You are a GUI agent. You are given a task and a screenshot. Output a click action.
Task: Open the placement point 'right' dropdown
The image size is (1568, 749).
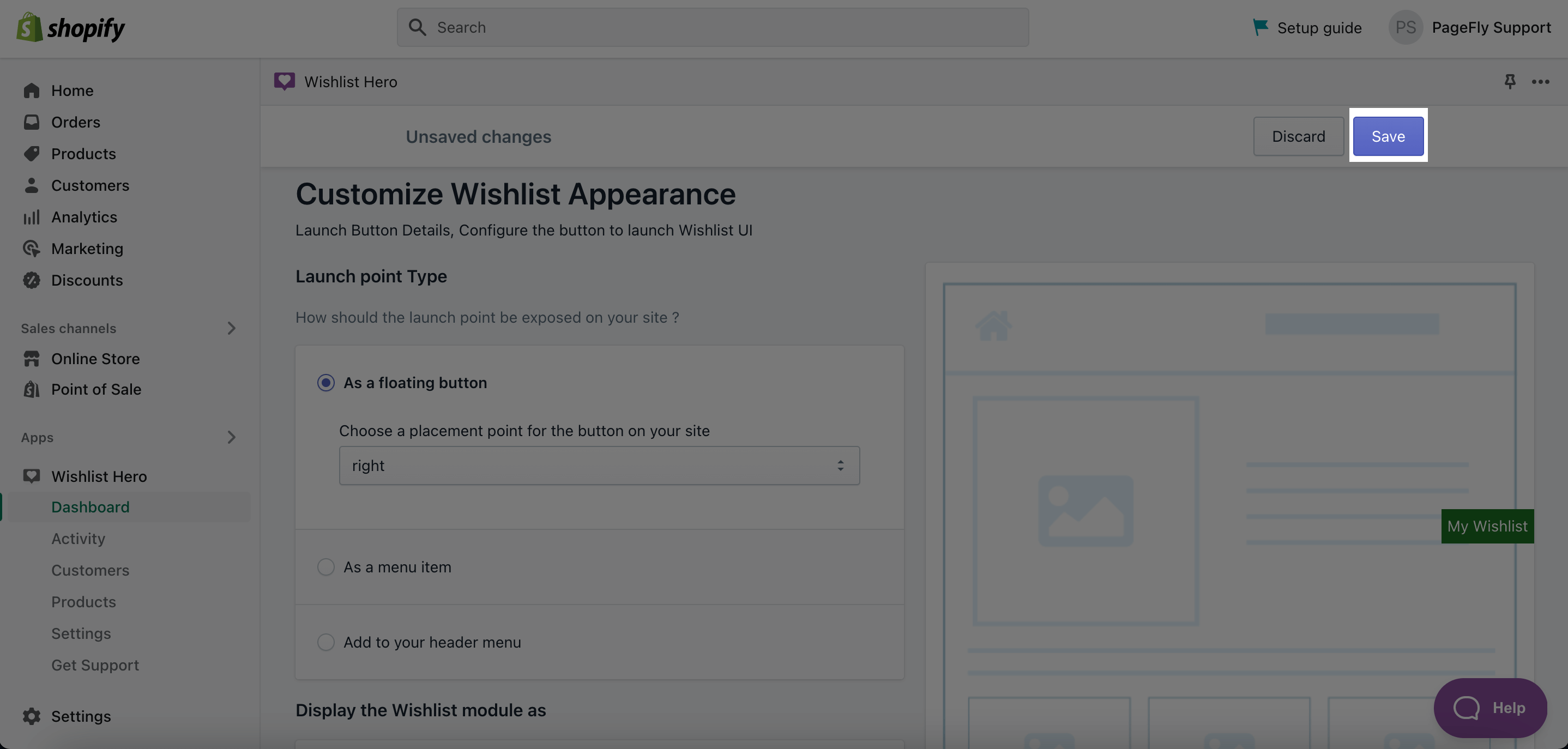click(x=599, y=466)
